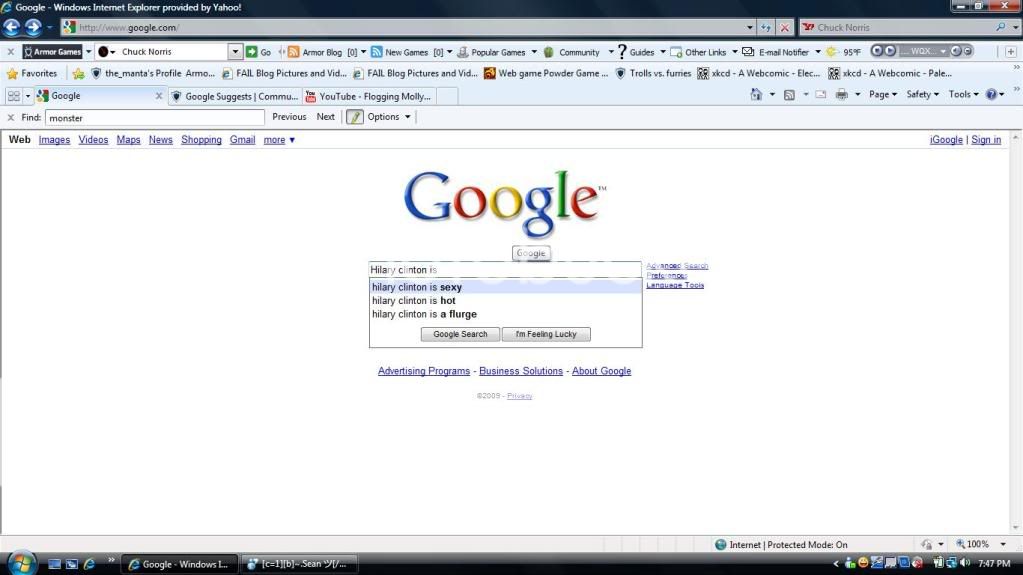Screen dimensions: 1023x575
Task: Refresh the page using the address bar refresh icon
Action: [766, 27]
